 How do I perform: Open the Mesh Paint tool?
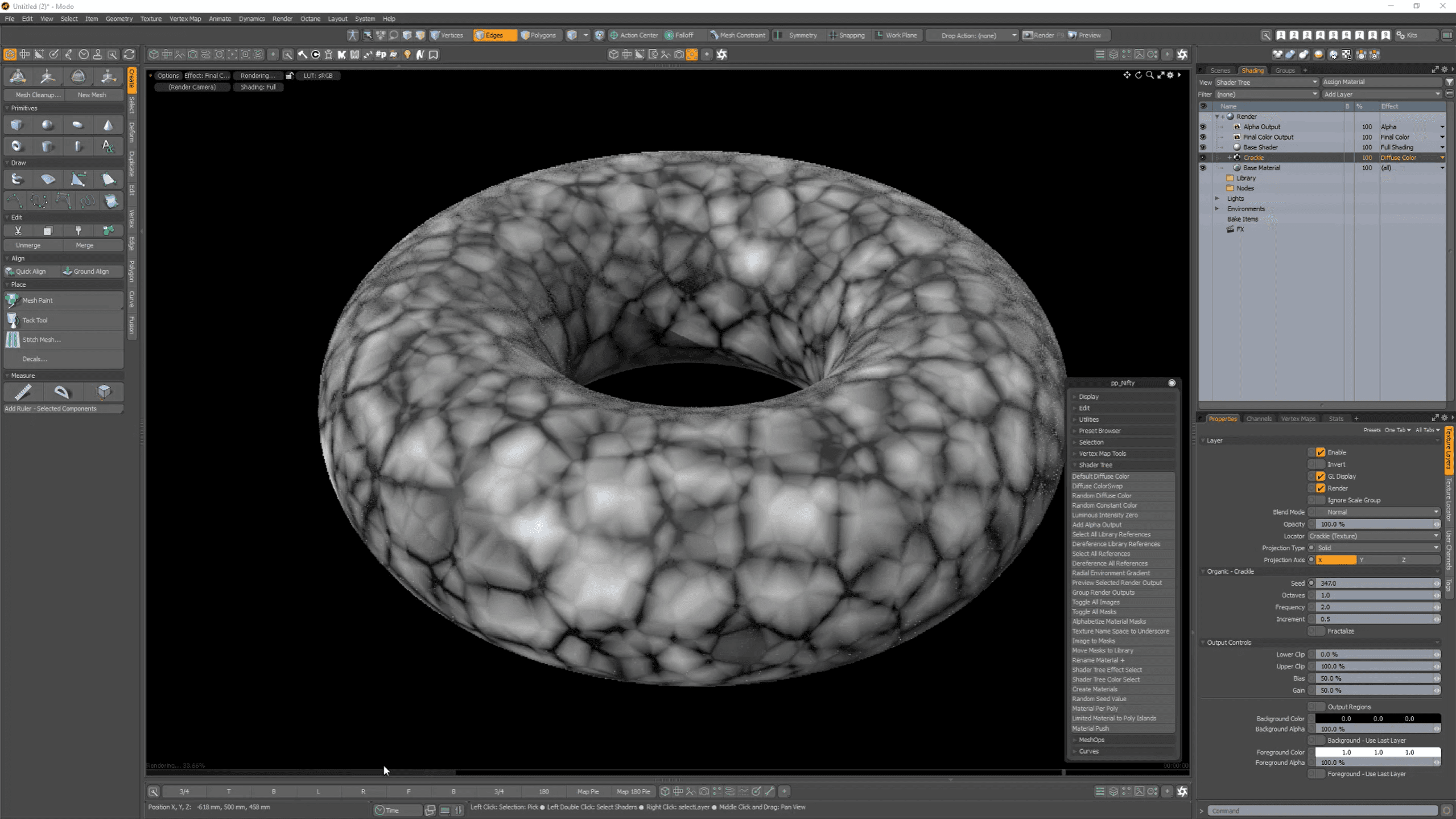pos(38,300)
